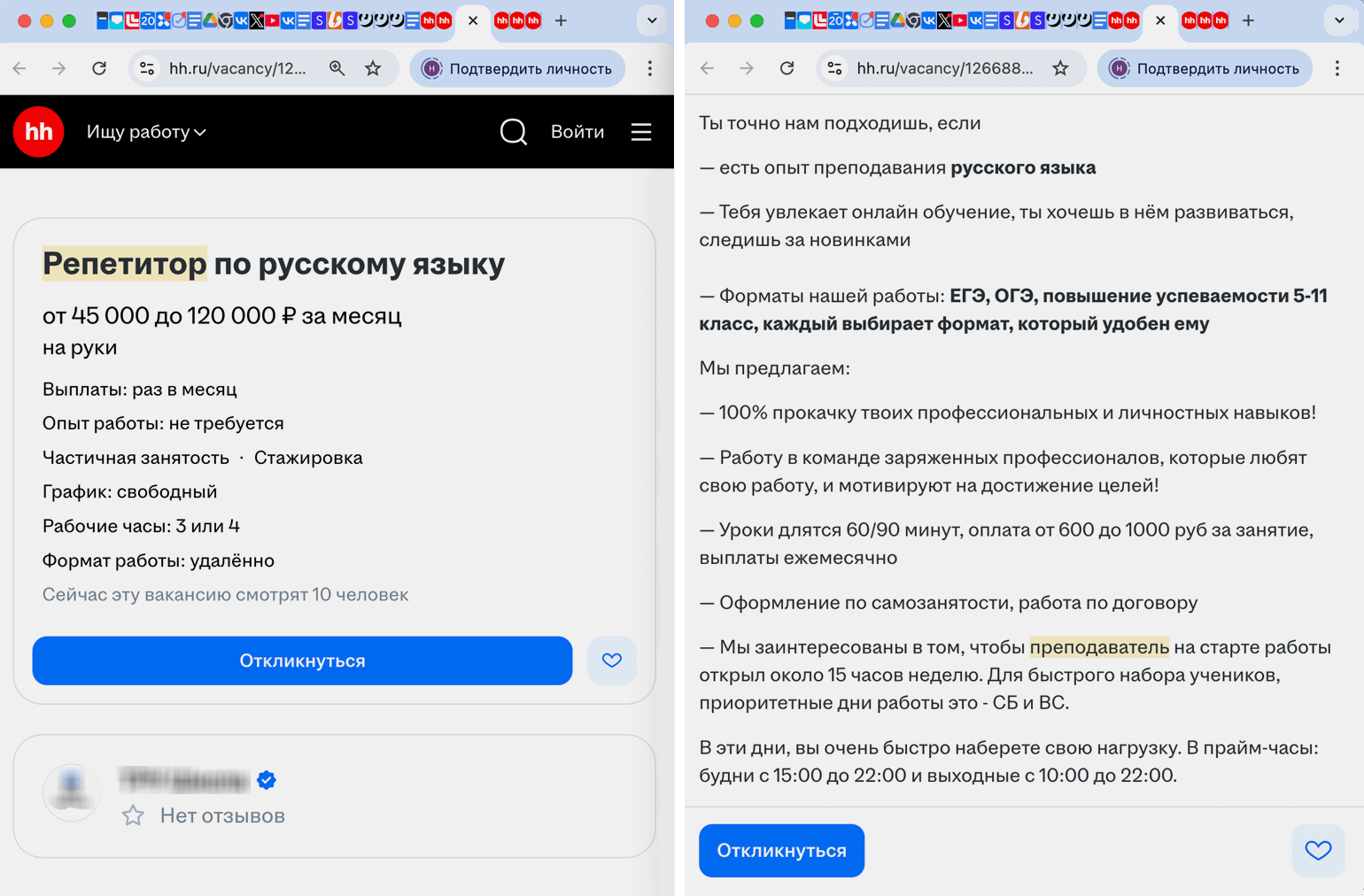Open Chrome three-dot menu in right window
The width and height of the screenshot is (1364, 896).
tap(1337, 68)
